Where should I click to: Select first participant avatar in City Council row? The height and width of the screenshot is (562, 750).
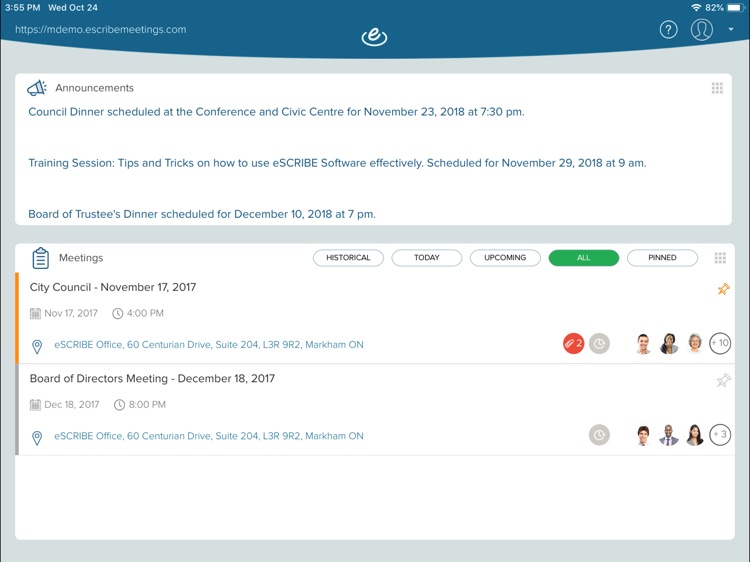[x=643, y=343]
